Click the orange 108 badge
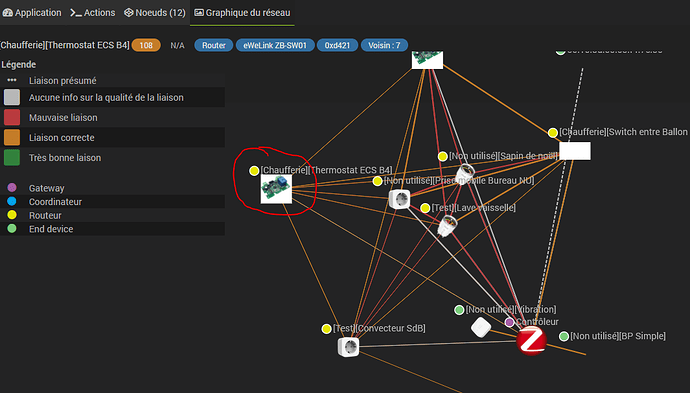Screen dimensions: 690x393 tap(146, 45)
